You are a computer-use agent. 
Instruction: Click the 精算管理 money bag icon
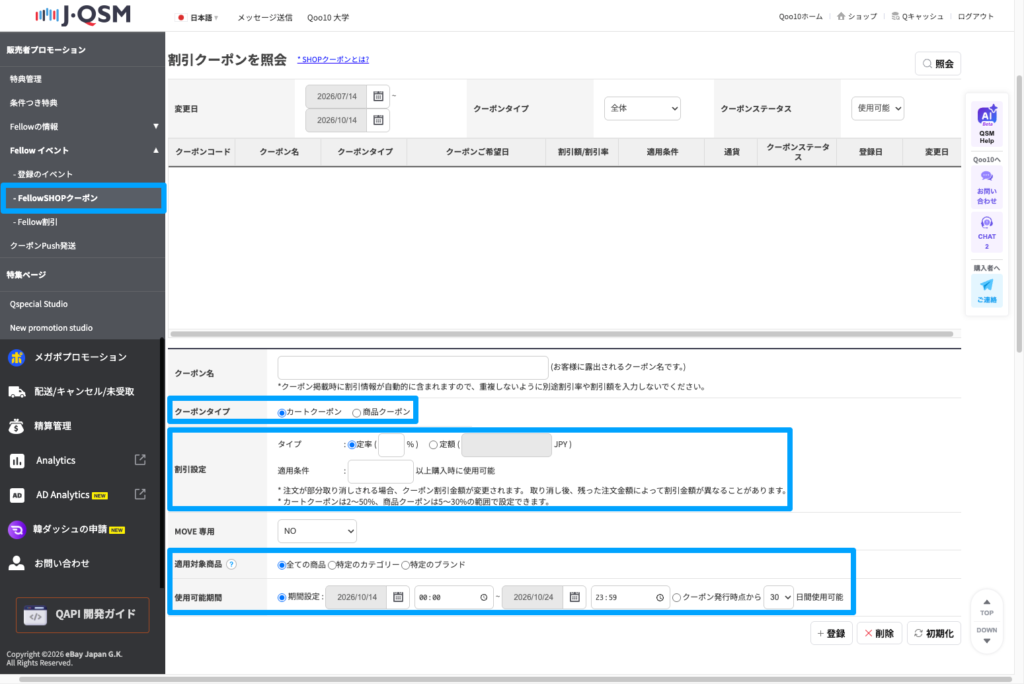pyautogui.click(x=16, y=426)
